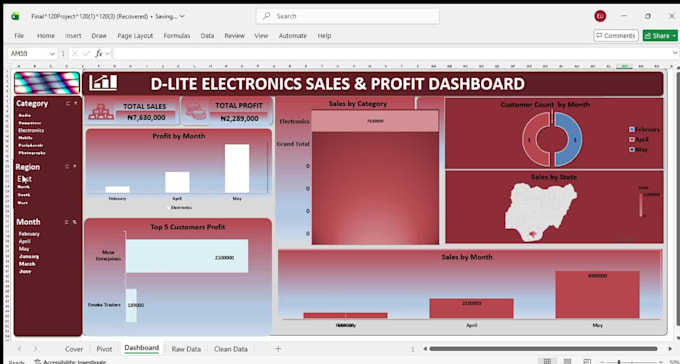Open the Comments pane button
This screenshot has height=364, width=680.
click(616, 36)
